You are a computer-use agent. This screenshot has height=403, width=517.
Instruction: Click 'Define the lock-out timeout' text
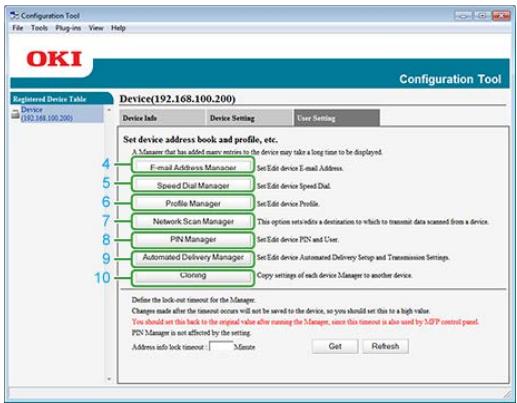point(193,300)
